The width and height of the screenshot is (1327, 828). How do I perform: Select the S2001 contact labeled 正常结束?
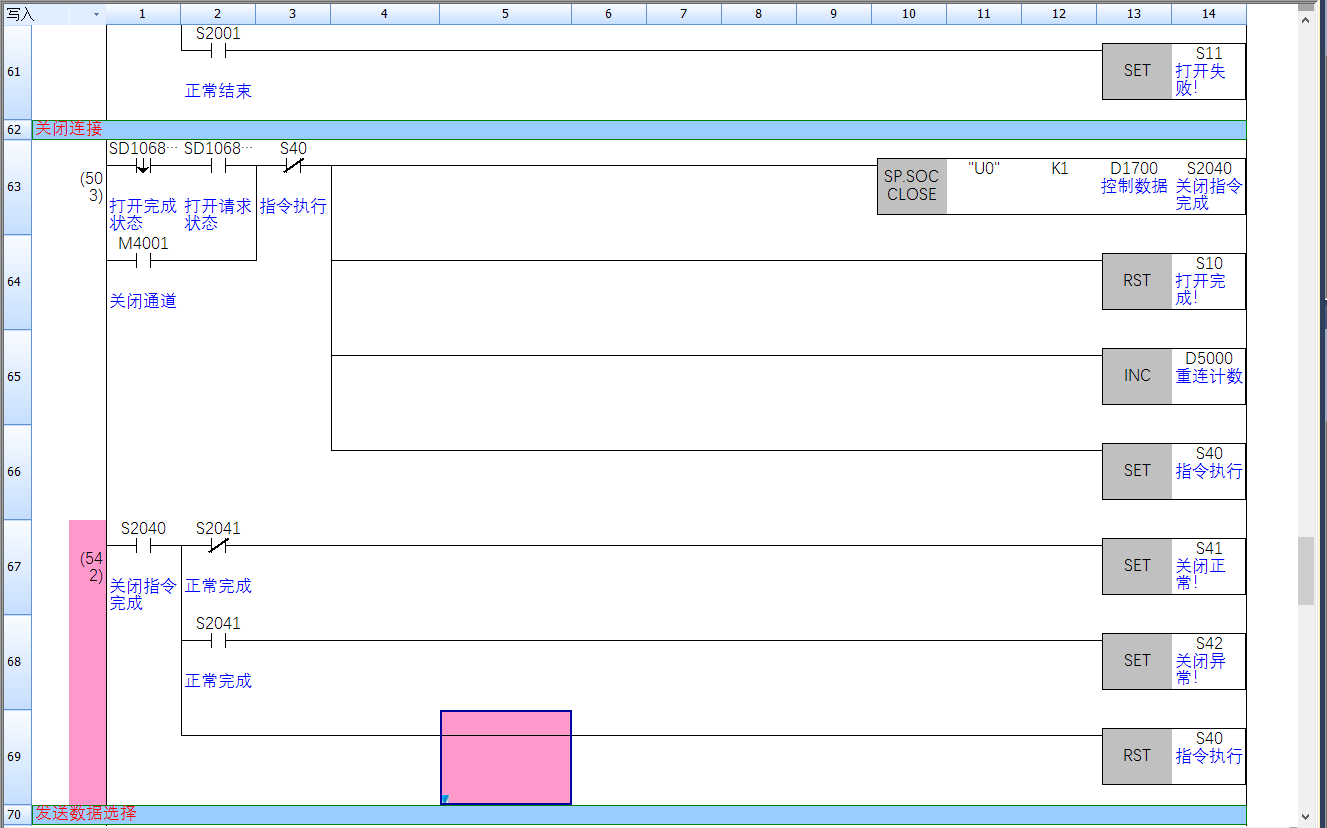218,51
